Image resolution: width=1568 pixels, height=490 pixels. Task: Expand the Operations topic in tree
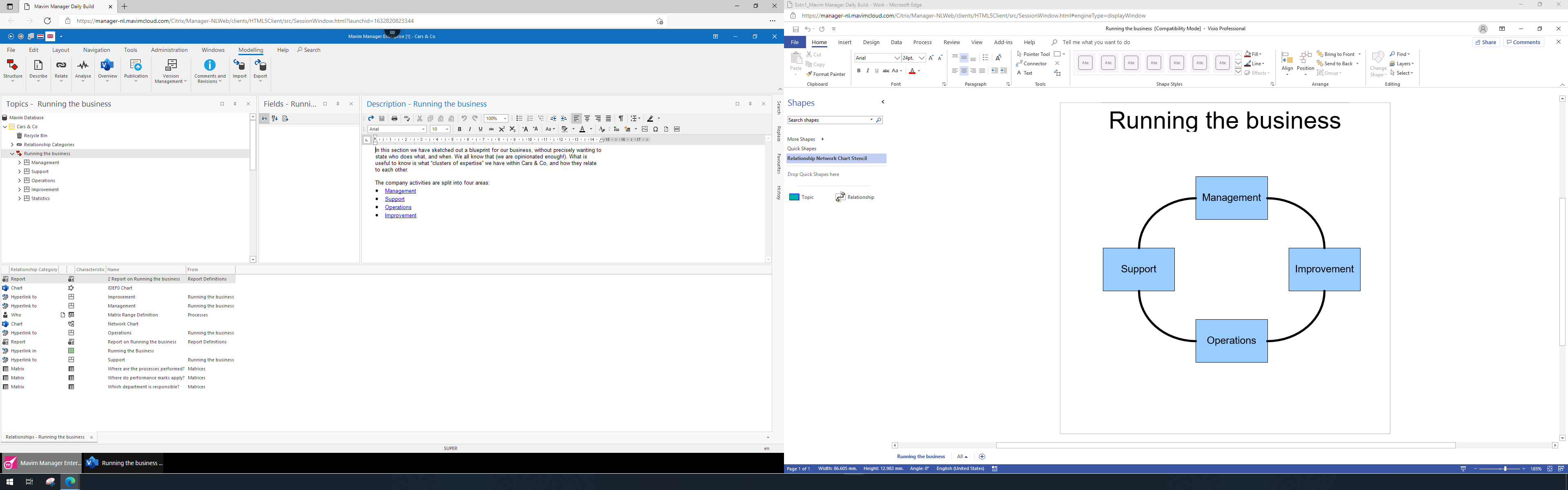tap(20, 181)
